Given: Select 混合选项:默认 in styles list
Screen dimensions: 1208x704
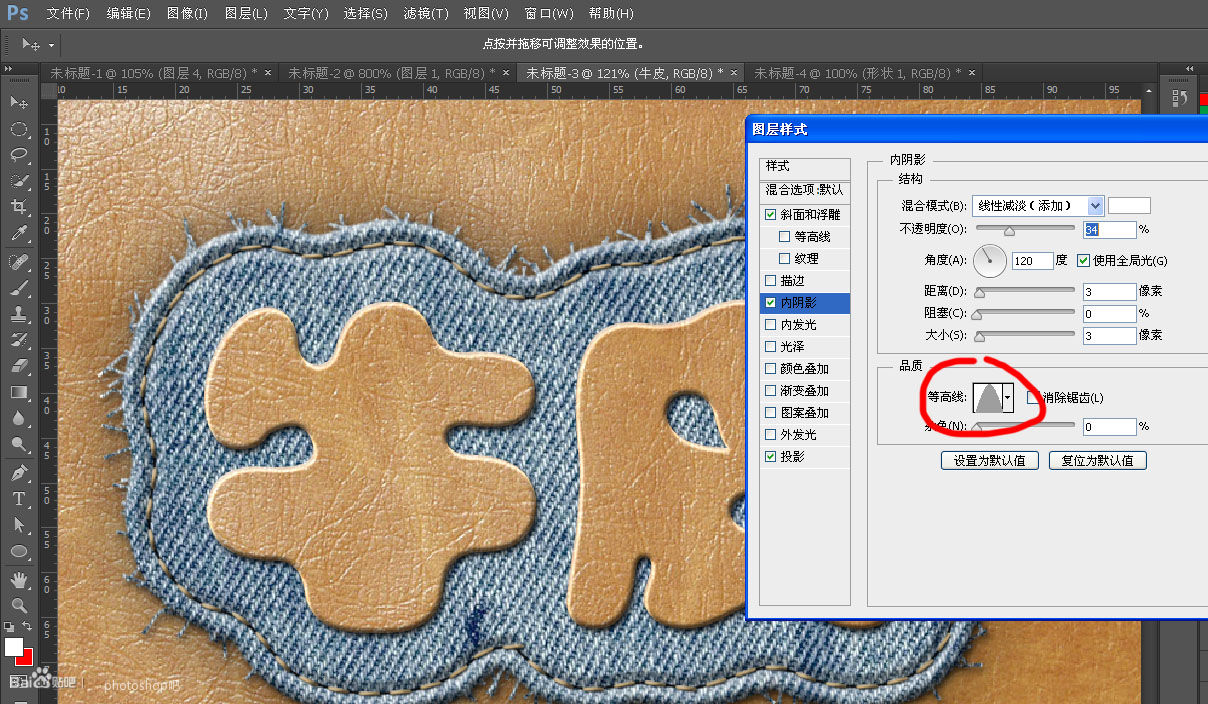Looking at the screenshot, I should click(805, 189).
